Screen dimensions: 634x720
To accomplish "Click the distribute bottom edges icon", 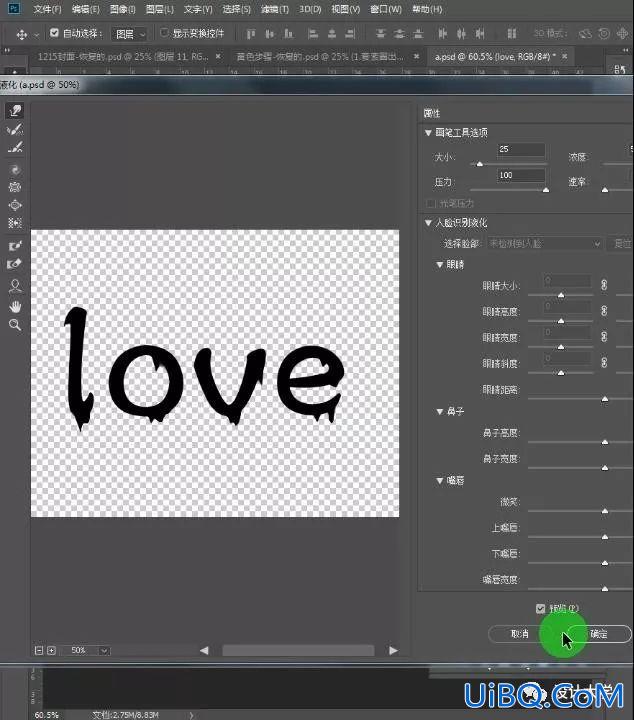I will coord(418,34).
